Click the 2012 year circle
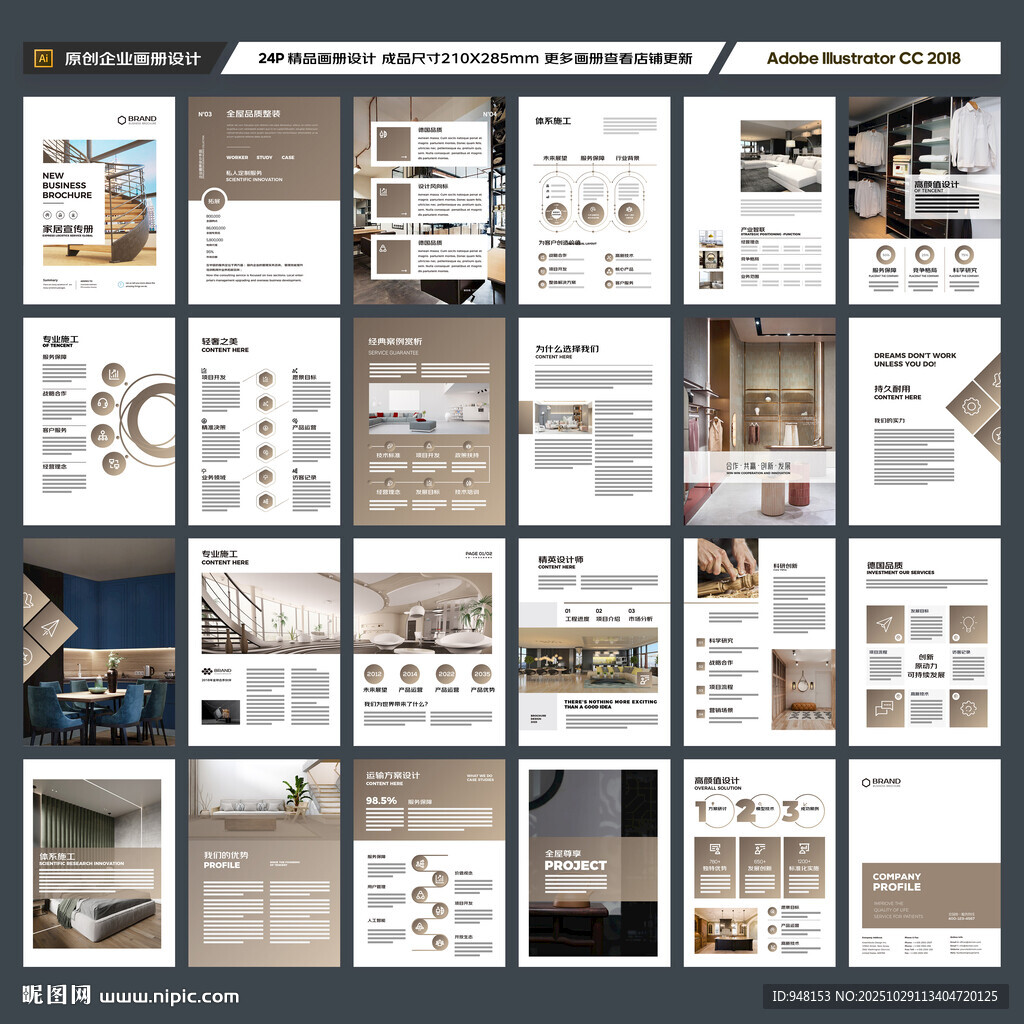Viewport: 1024px width, 1024px height. pyautogui.click(x=374, y=674)
